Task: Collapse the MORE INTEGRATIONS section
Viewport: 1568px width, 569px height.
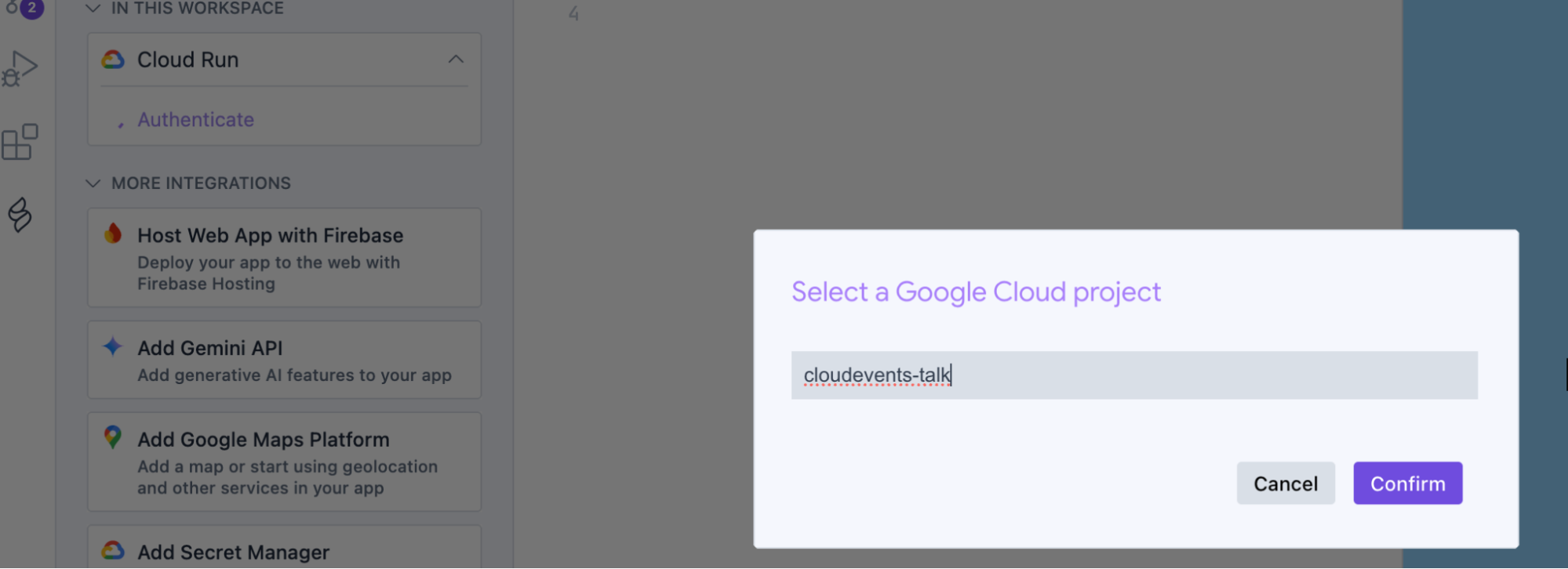Action: (93, 183)
